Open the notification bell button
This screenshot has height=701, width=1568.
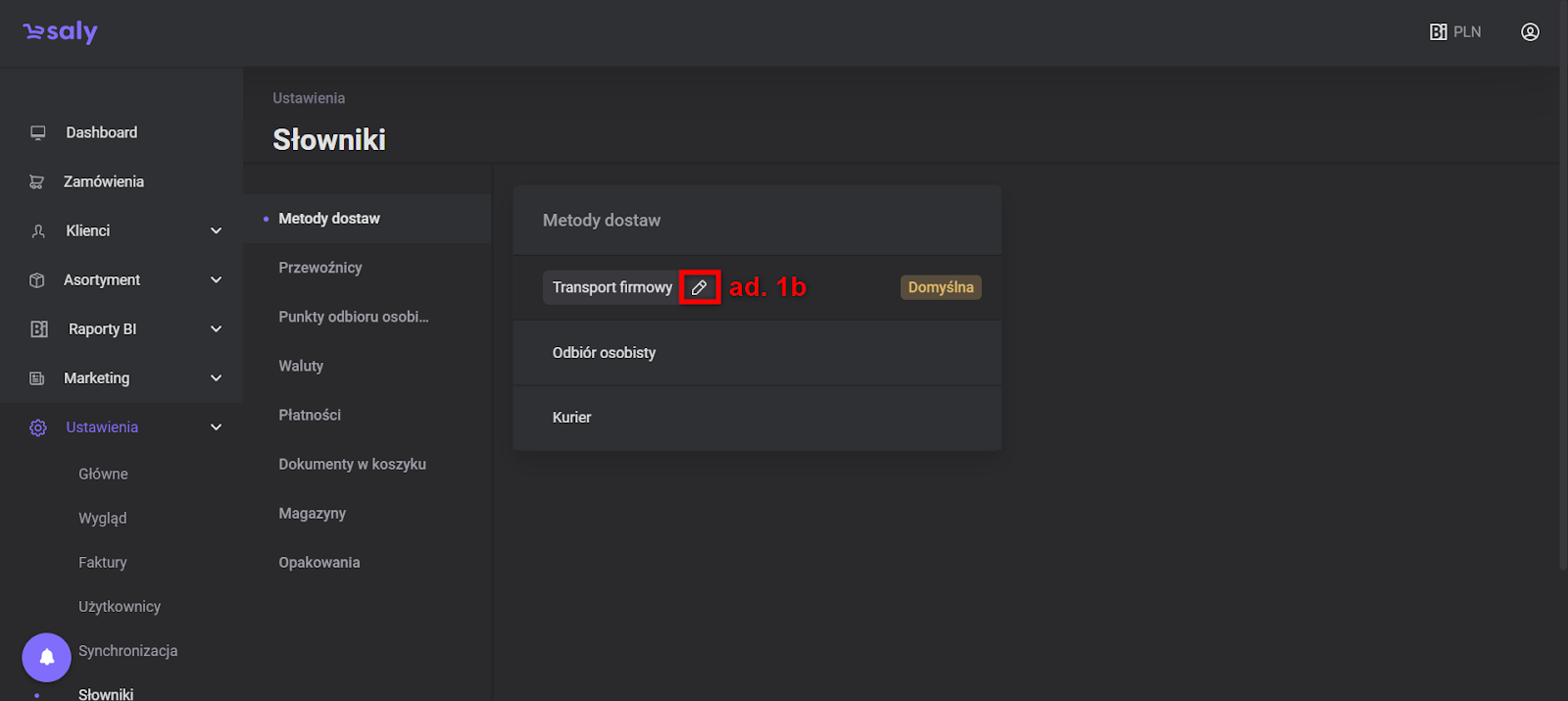[46, 657]
